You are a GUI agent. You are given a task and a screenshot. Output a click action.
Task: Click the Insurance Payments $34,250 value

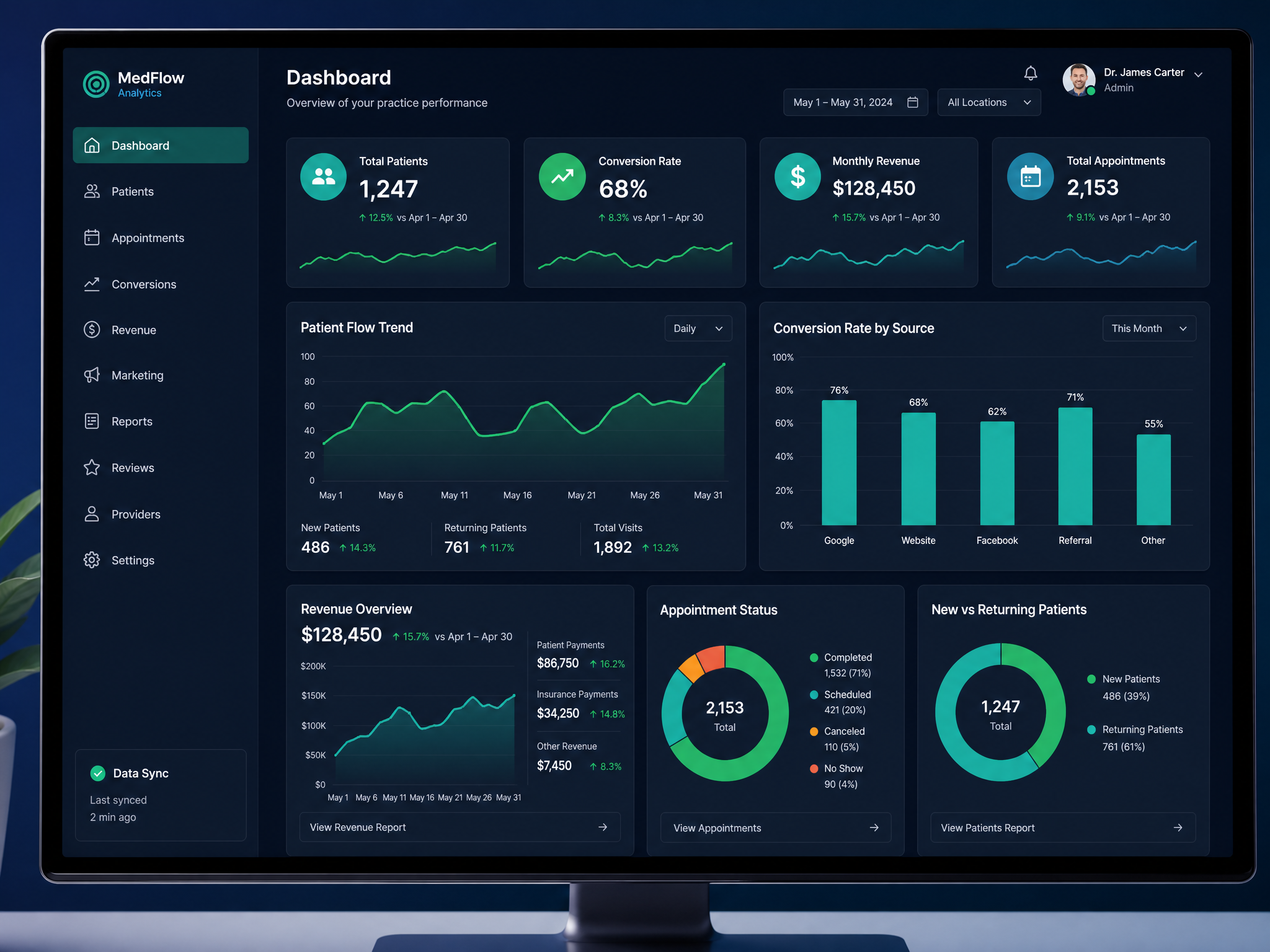[x=557, y=713]
